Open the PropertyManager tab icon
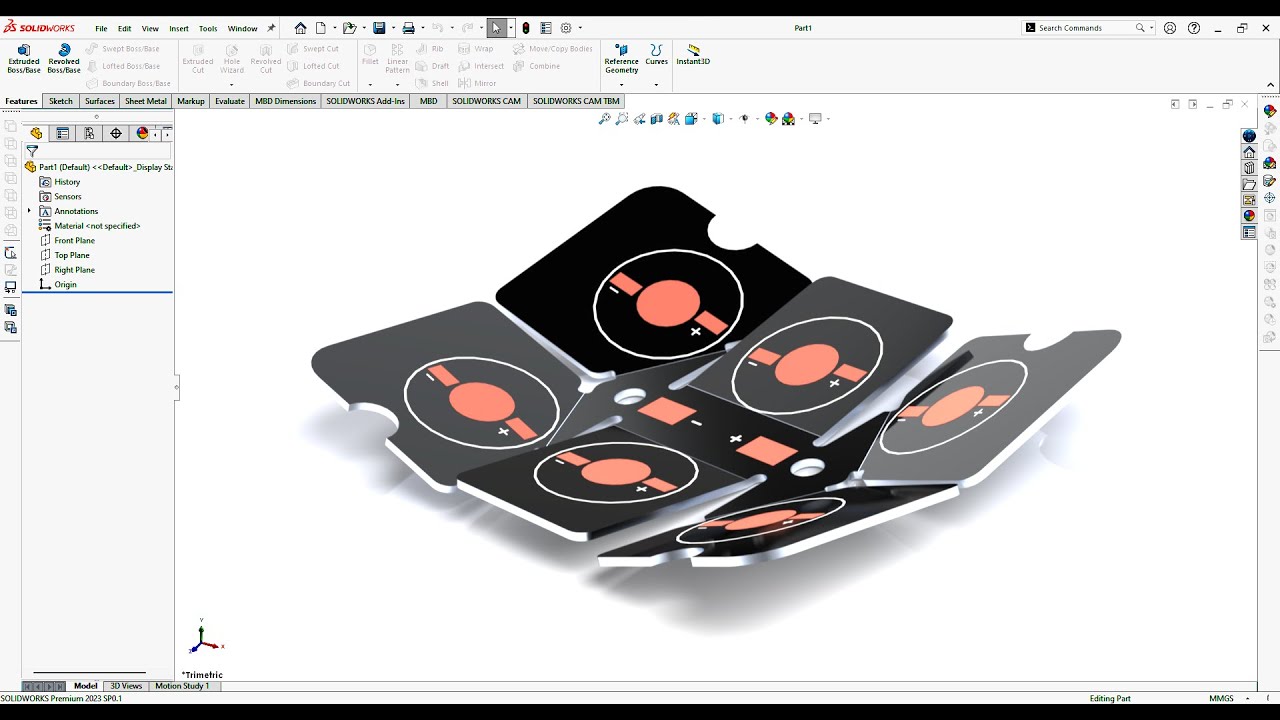1280x720 pixels. click(63, 133)
